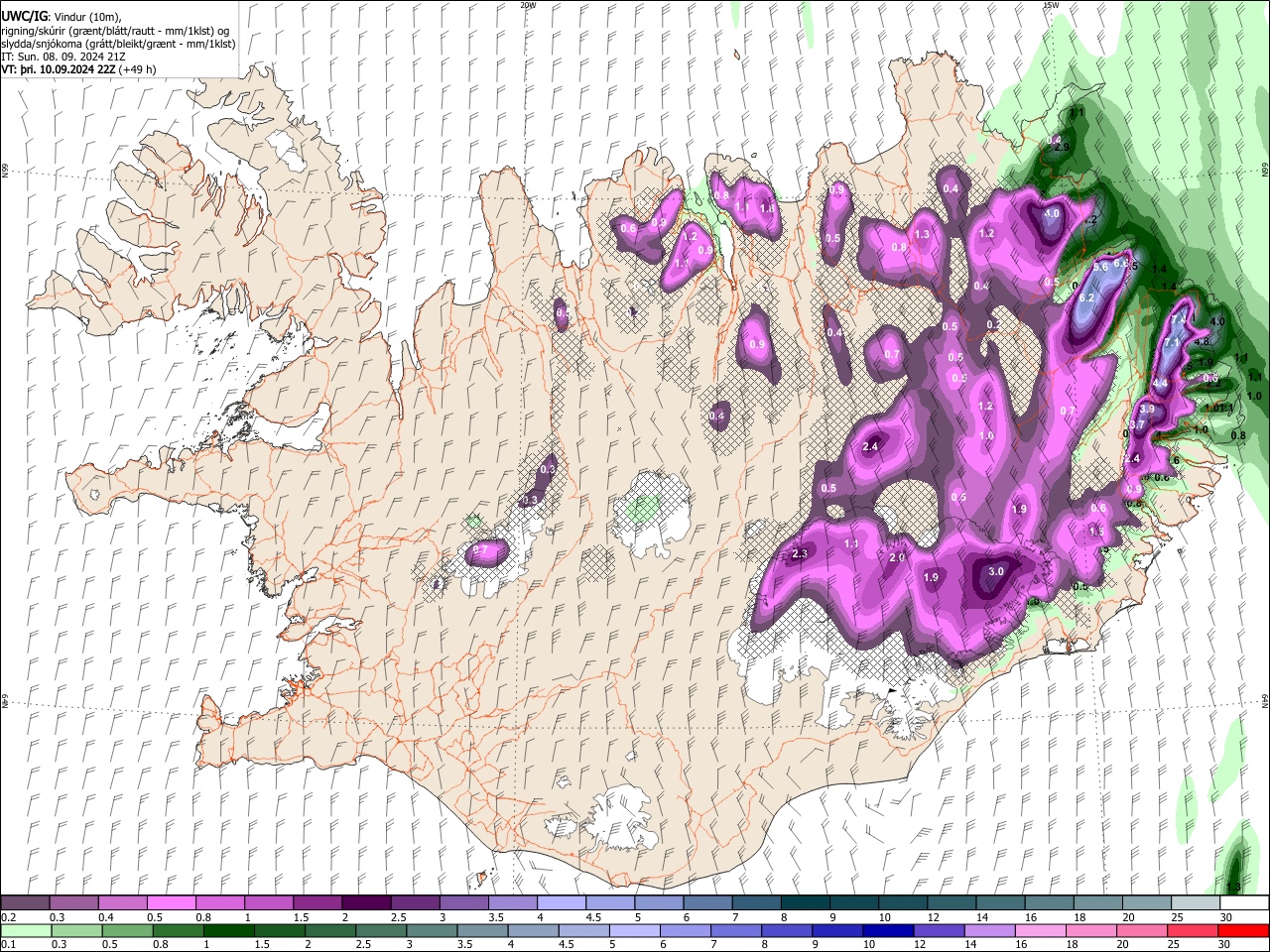
Task: Choose the snow legend swatch for 6–7
Action: 707,902
